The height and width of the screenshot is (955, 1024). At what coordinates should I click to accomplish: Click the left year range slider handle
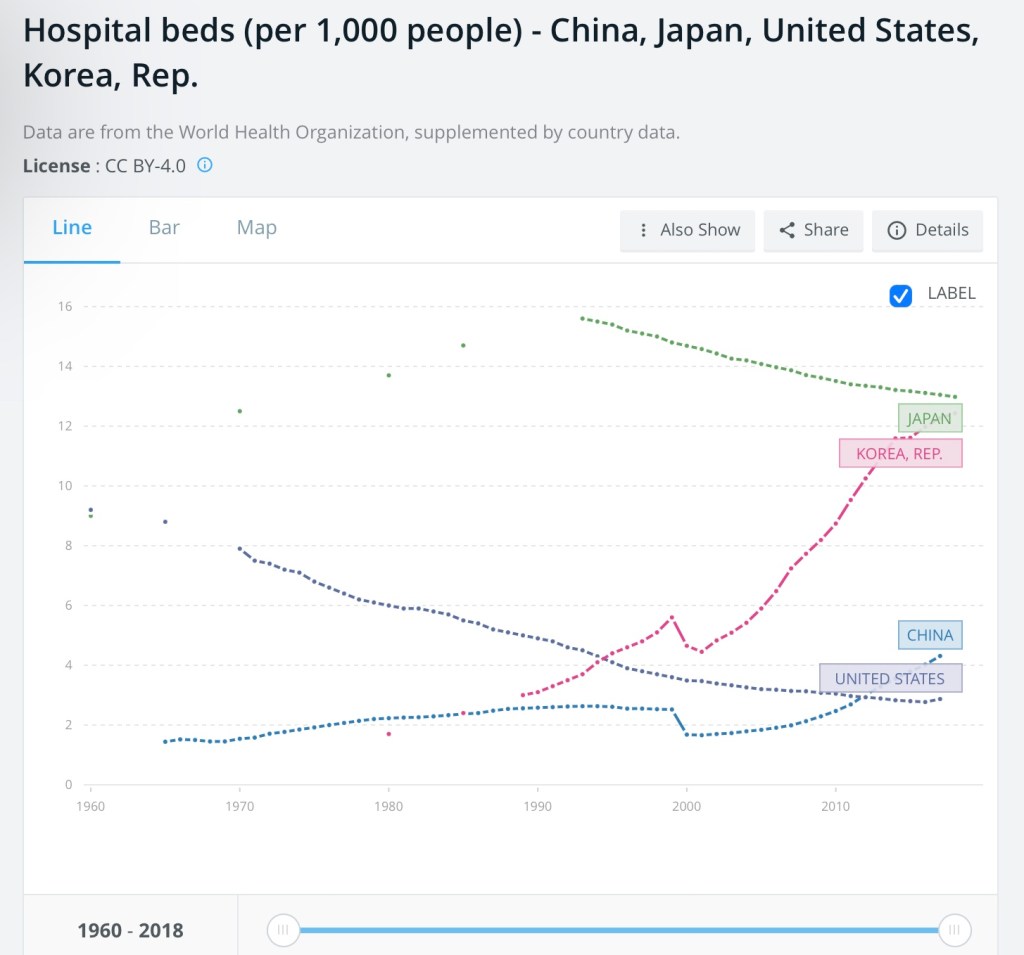(283, 930)
